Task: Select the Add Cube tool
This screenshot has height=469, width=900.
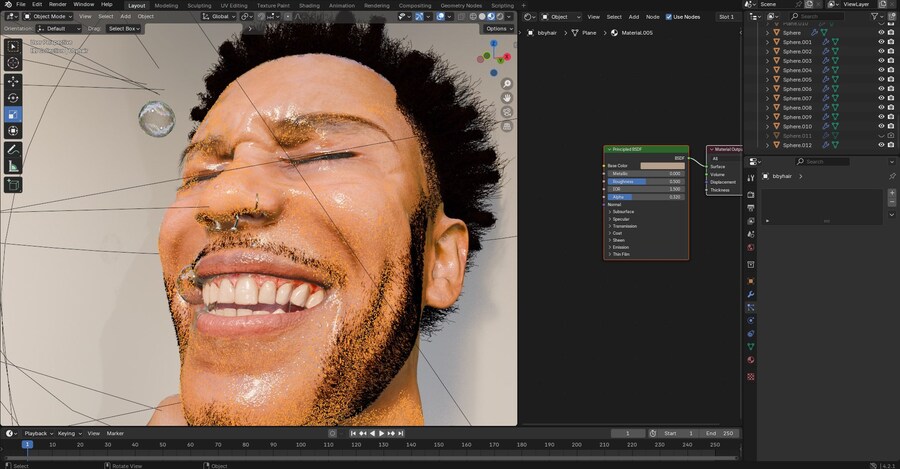Action: point(13,185)
